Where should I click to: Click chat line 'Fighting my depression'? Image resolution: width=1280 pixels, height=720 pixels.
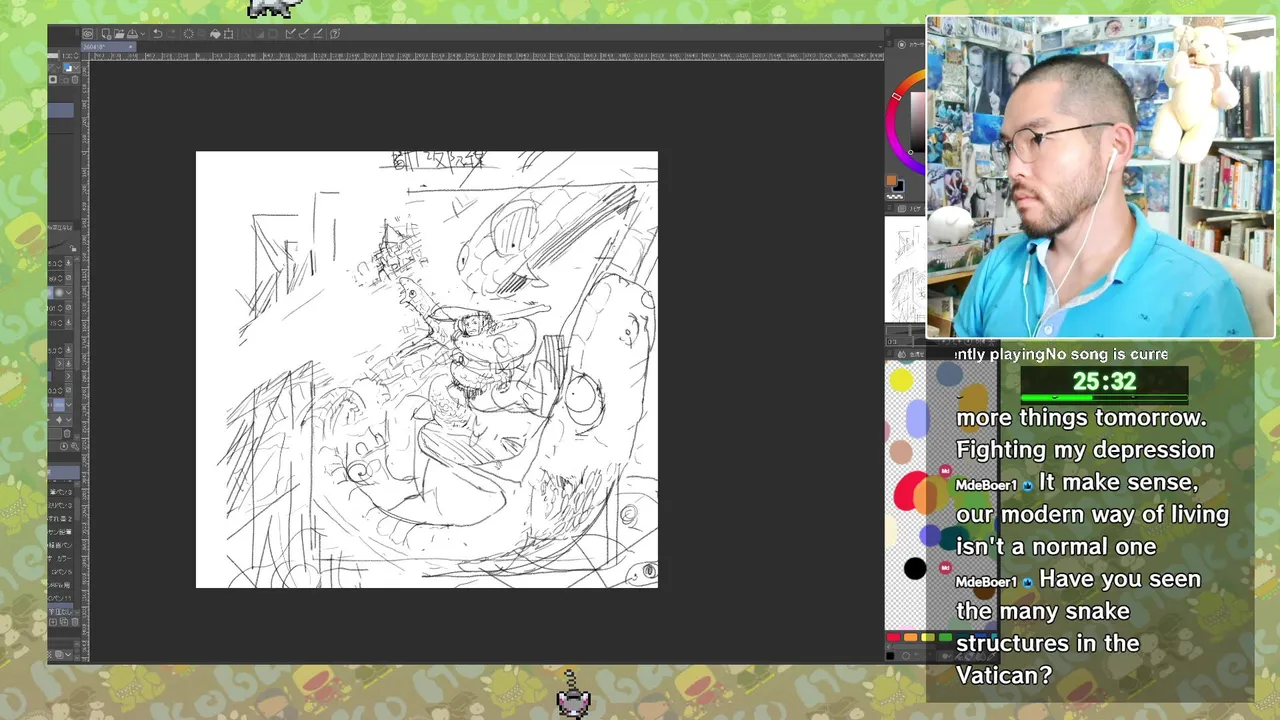tap(1085, 449)
